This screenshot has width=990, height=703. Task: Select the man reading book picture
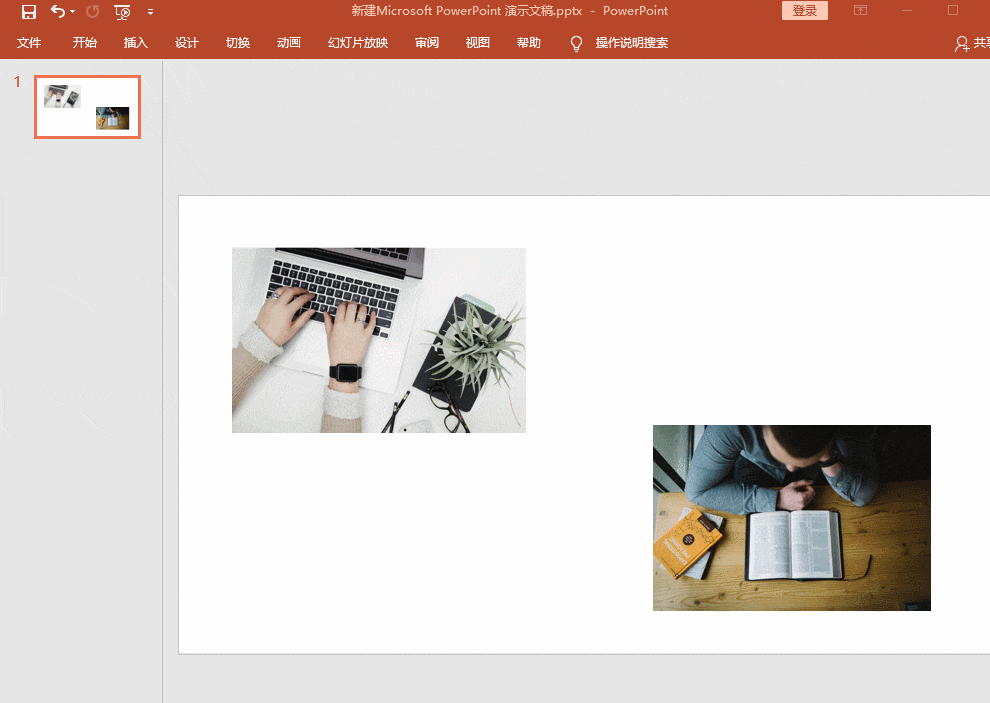(x=792, y=517)
